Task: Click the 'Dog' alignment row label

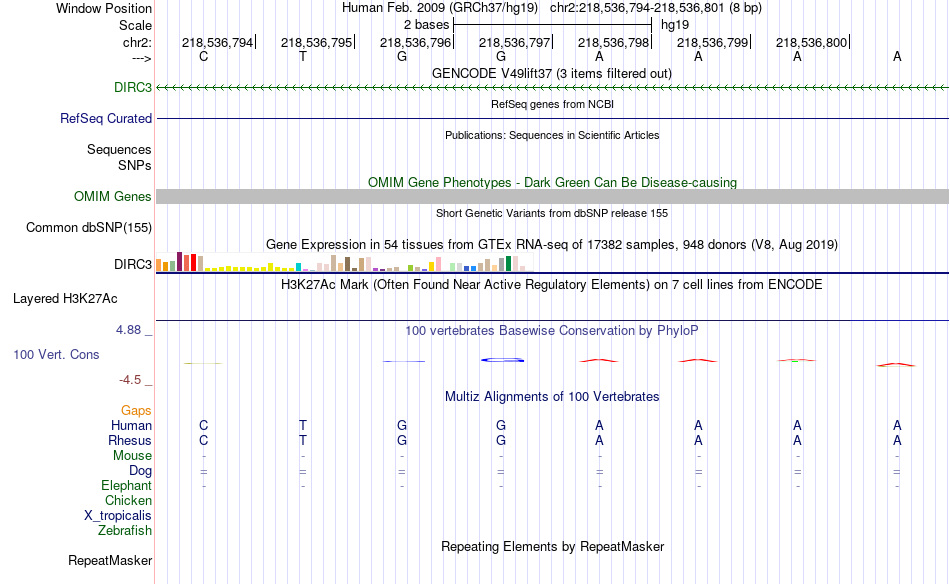Action: point(140,471)
